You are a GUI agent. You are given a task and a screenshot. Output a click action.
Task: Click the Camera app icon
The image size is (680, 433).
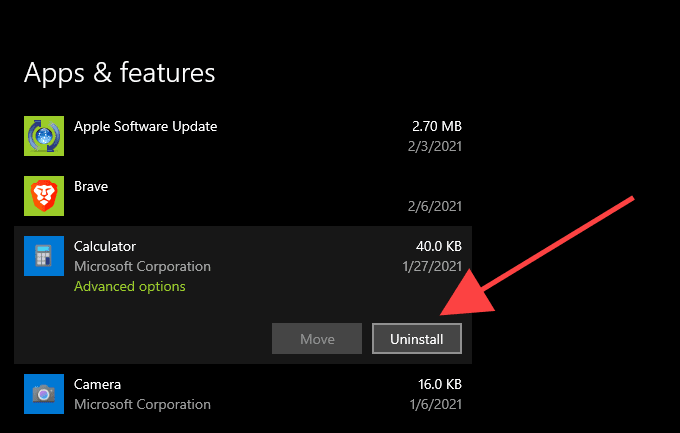coord(43,394)
